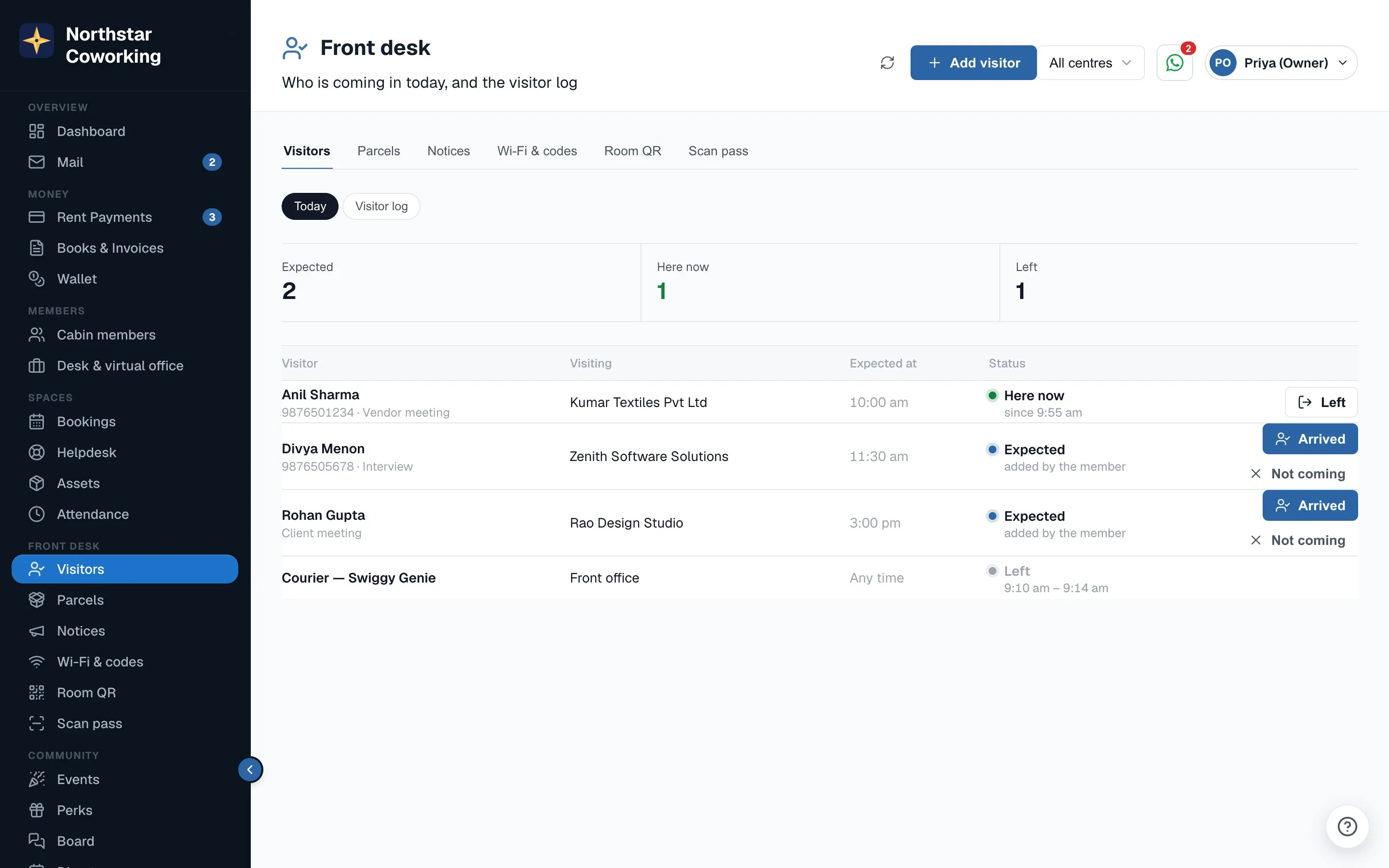Expand the All centres dropdown

(x=1090, y=63)
